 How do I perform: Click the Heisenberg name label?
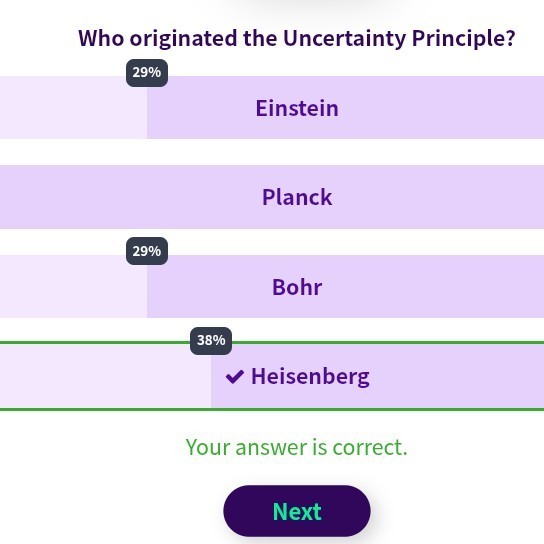(x=310, y=377)
